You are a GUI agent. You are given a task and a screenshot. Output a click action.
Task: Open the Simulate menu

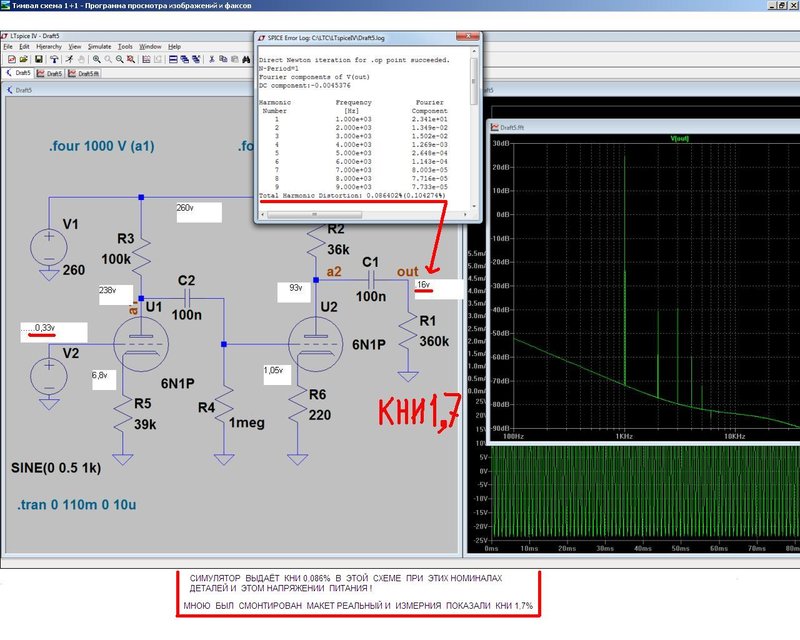(x=99, y=46)
